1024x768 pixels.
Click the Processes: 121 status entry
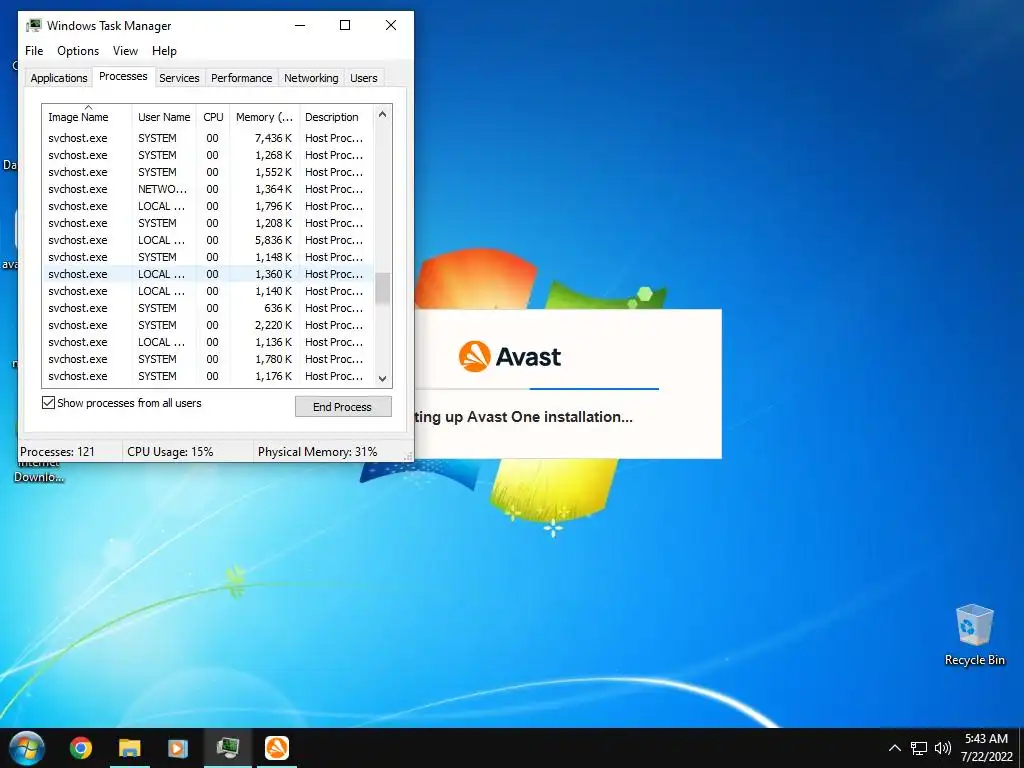click(x=57, y=451)
